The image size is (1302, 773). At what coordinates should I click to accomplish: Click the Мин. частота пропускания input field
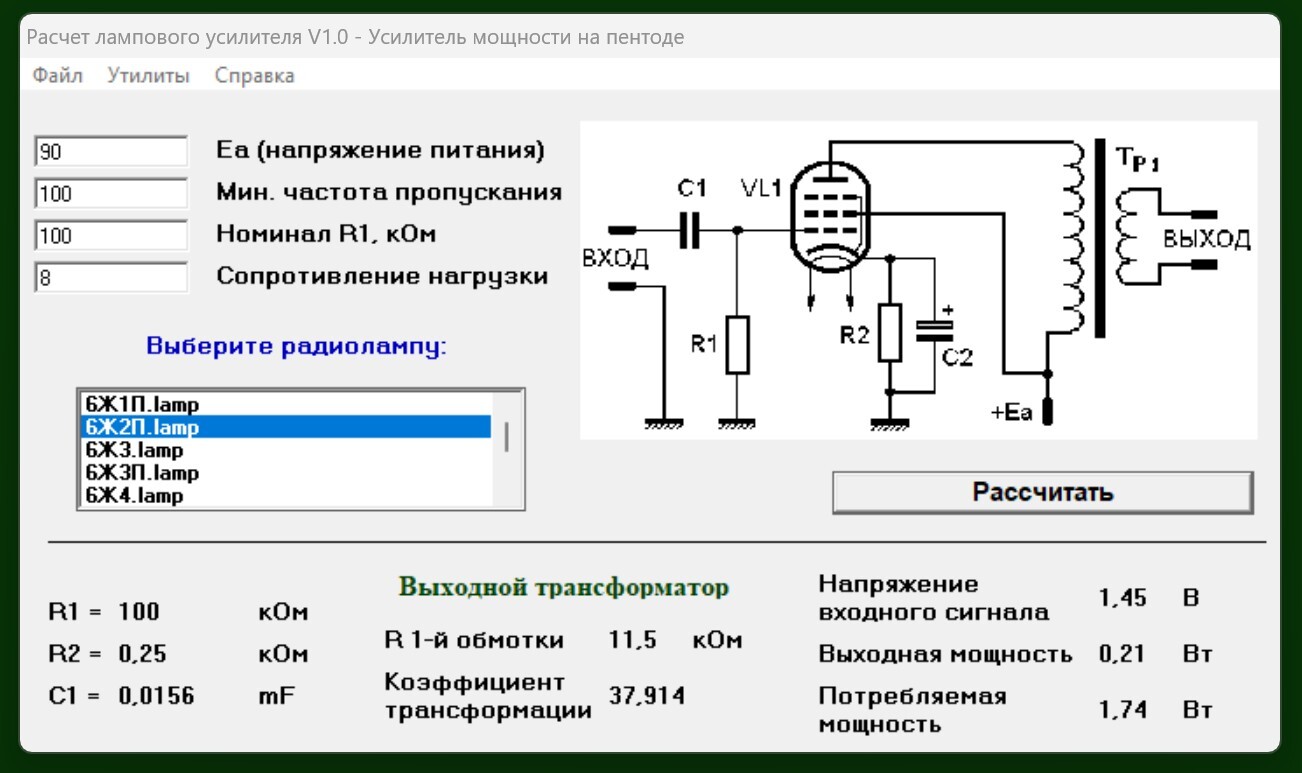click(x=111, y=193)
